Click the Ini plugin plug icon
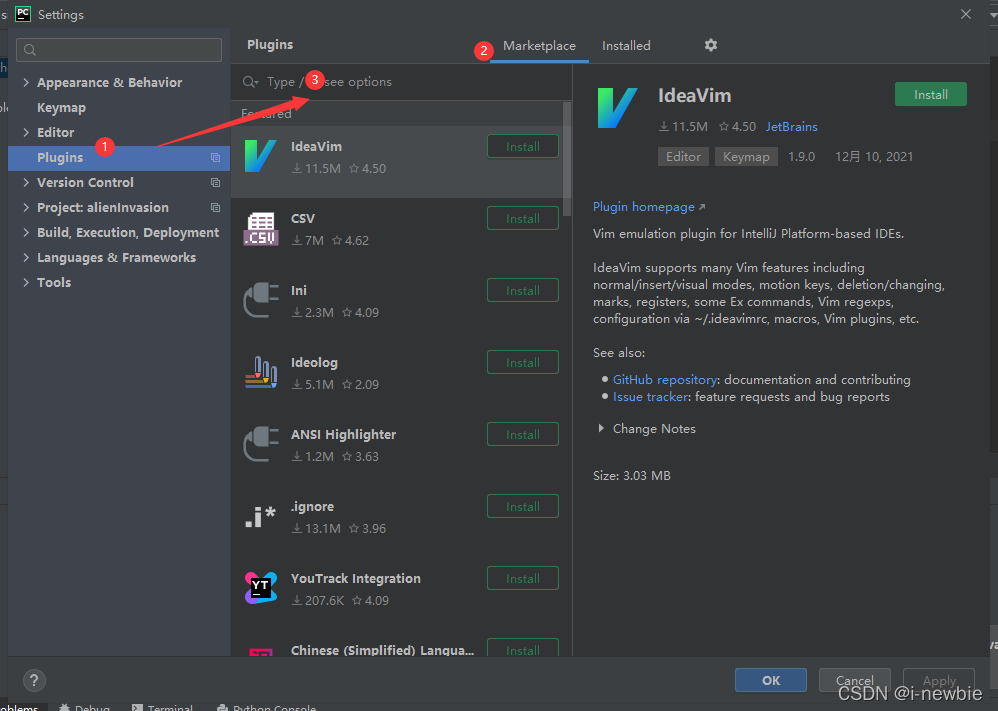Screen dimensions: 998x711 coord(260,300)
